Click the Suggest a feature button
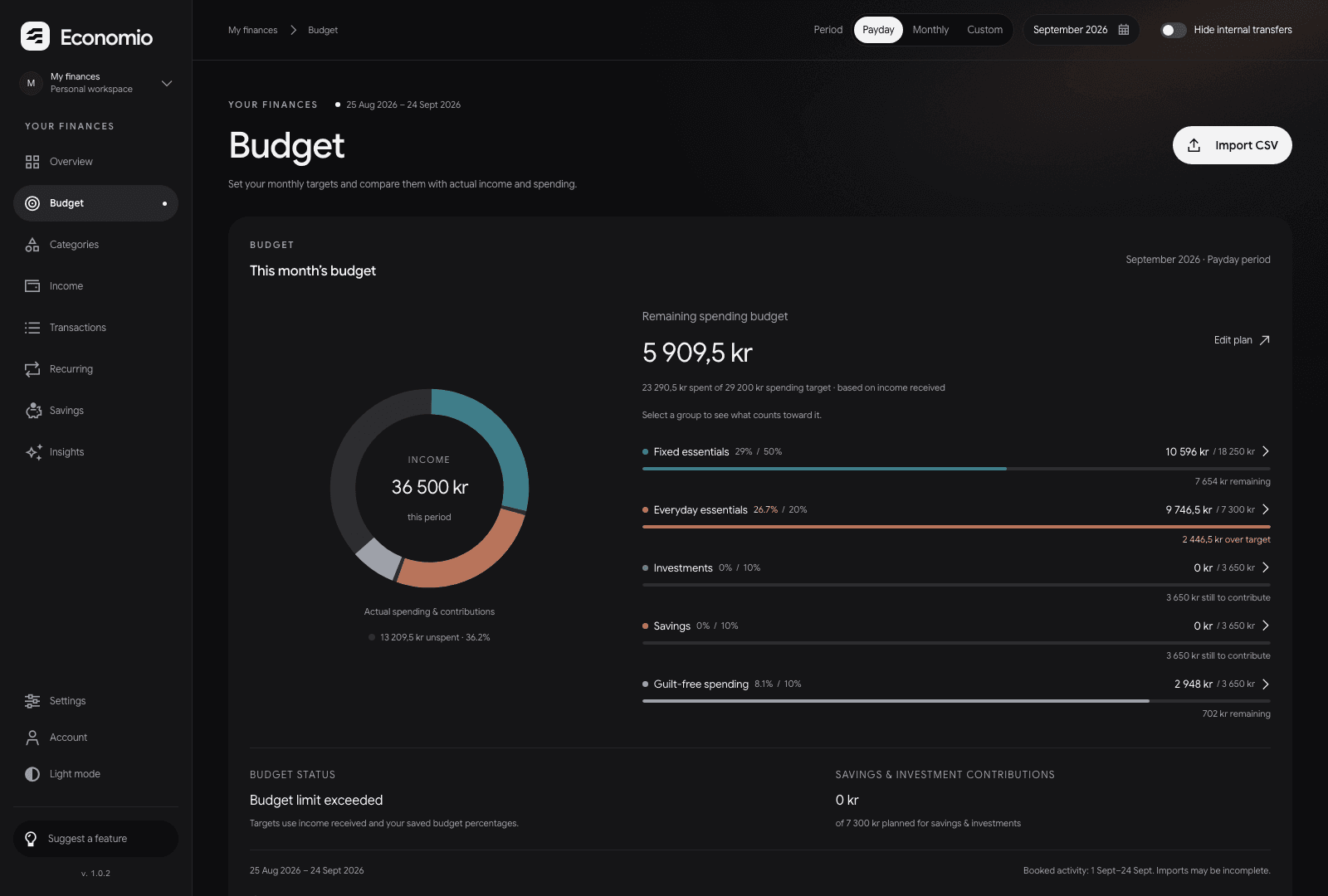Image resolution: width=1328 pixels, height=896 pixels. tap(95, 839)
